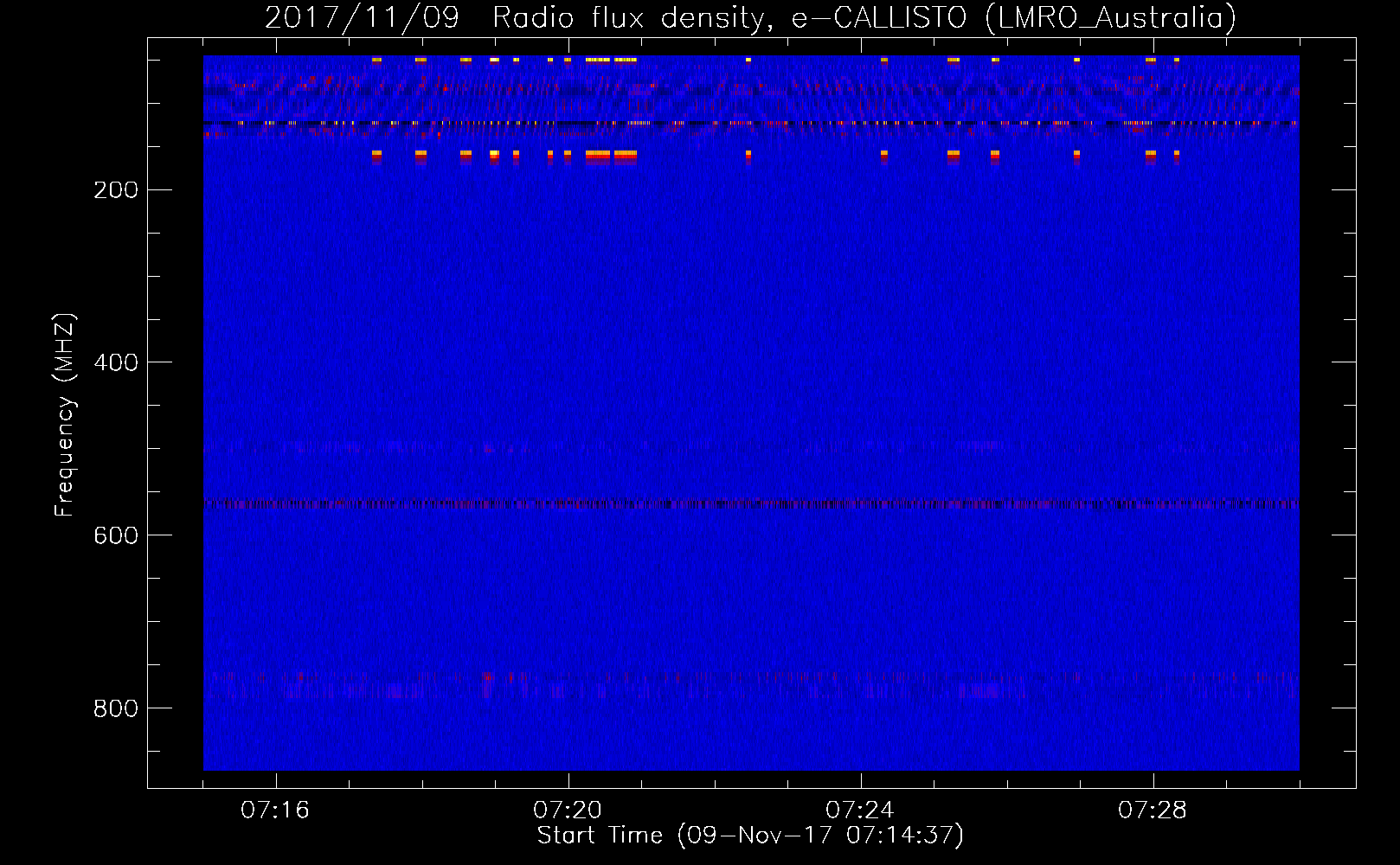Click the 07:16 time tick label
The width and height of the screenshot is (1400, 865).
[x=275, y=811]
